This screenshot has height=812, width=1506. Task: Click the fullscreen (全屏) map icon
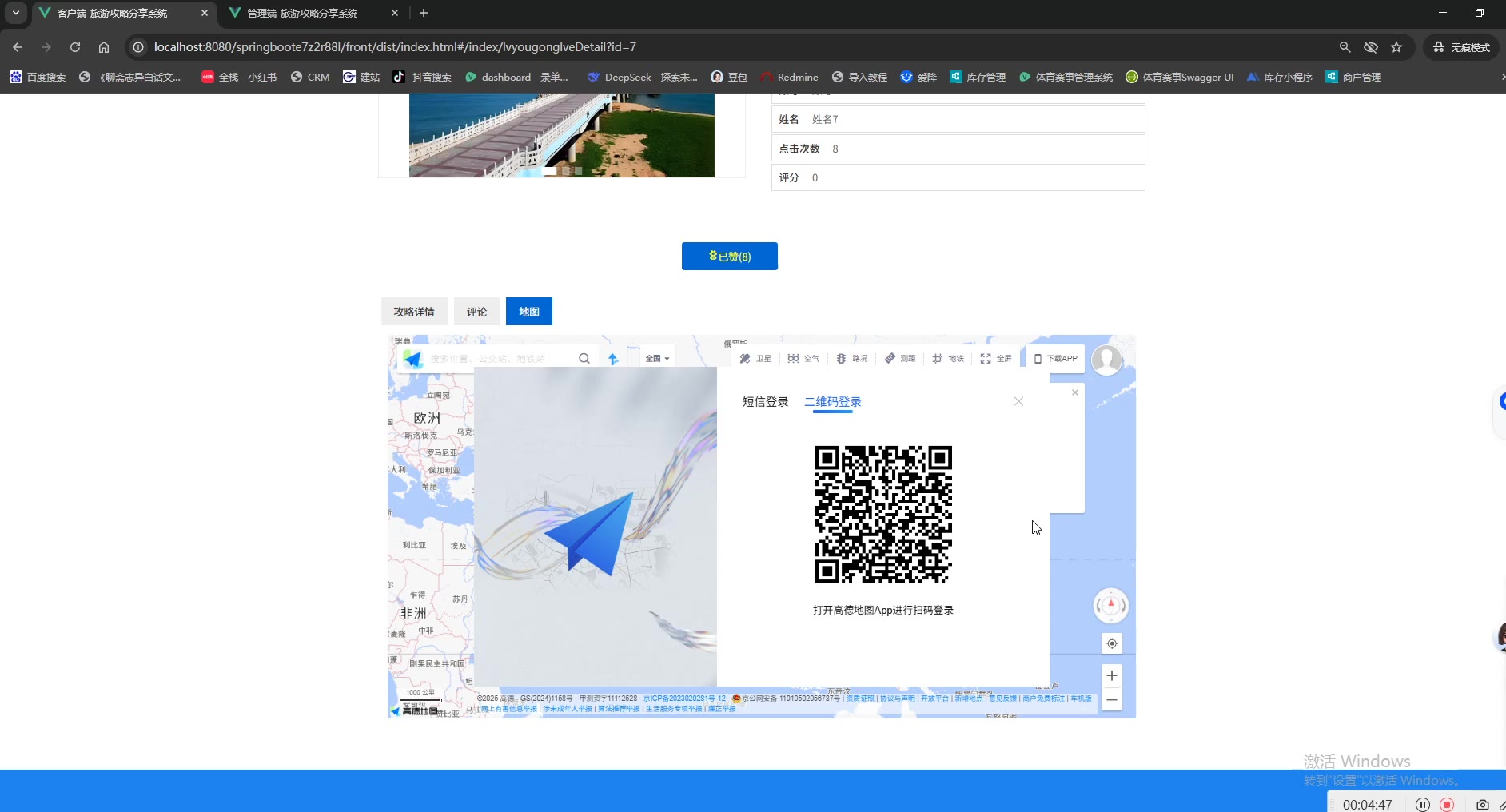(x=996, y=359)
